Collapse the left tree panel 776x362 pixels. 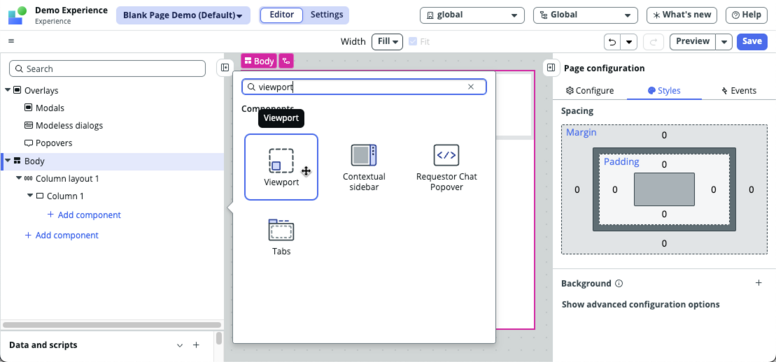[x=225, y=68]
